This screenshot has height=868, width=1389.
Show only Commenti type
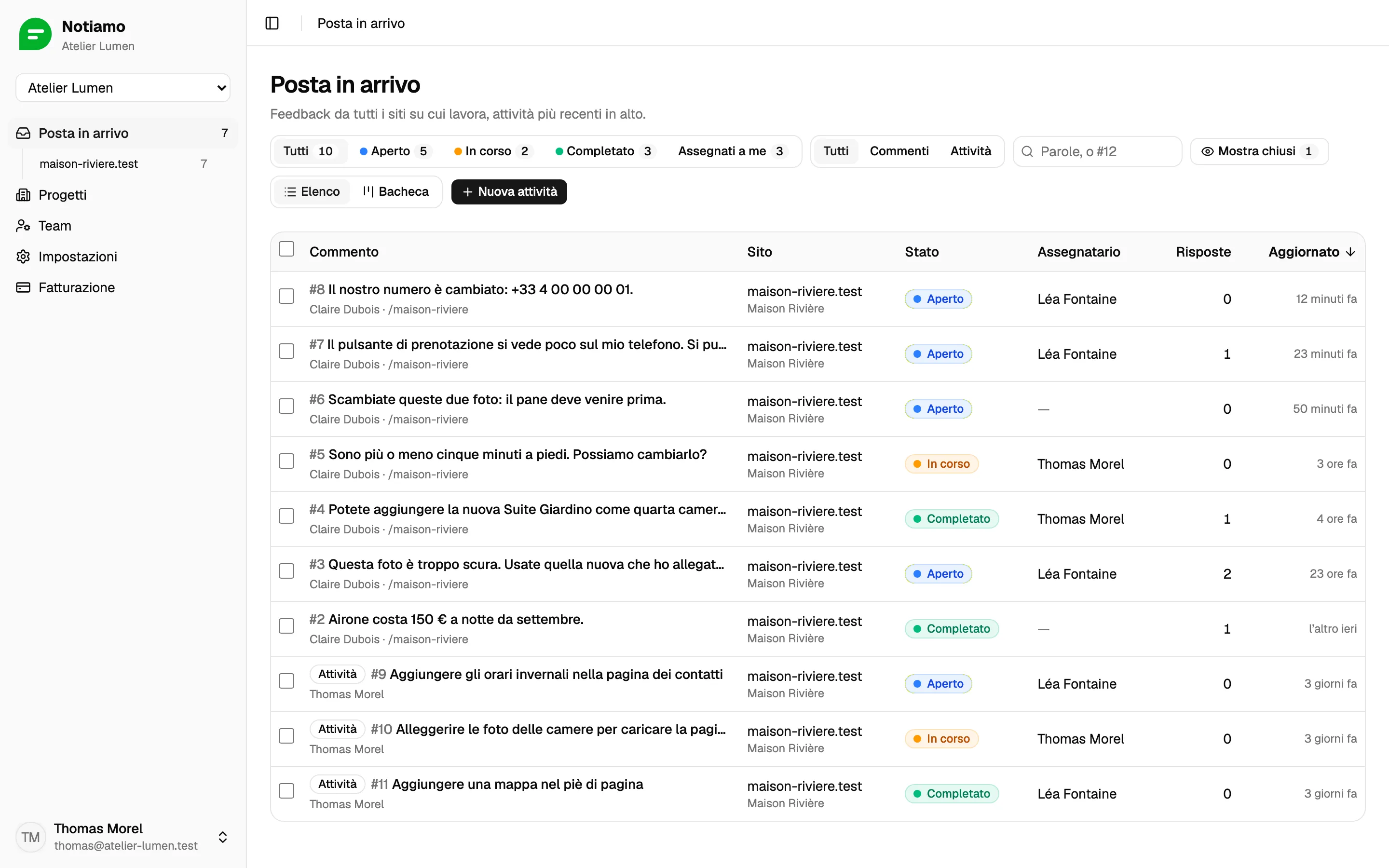tap(899, 151)
